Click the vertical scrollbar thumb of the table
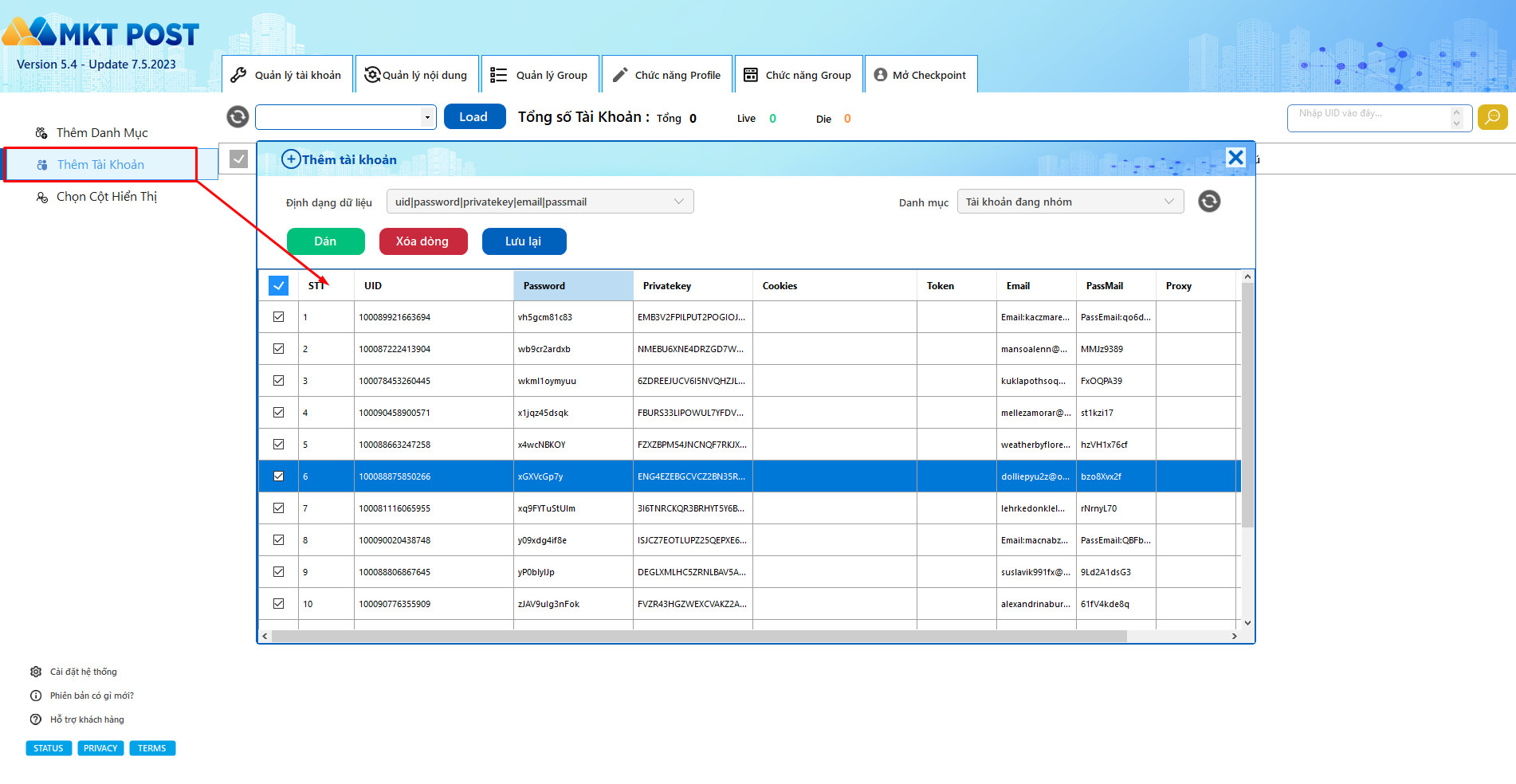This screenshot has height=784, width=1516. pos(1247,405)
